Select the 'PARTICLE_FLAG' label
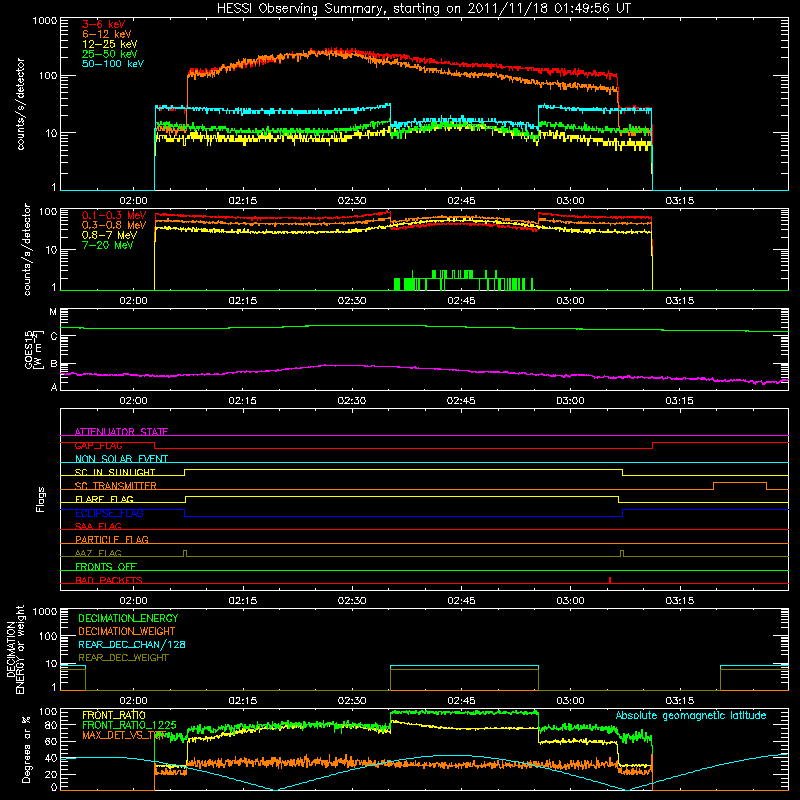This screenshot has width=800, height=800. (x=112, y=540)
